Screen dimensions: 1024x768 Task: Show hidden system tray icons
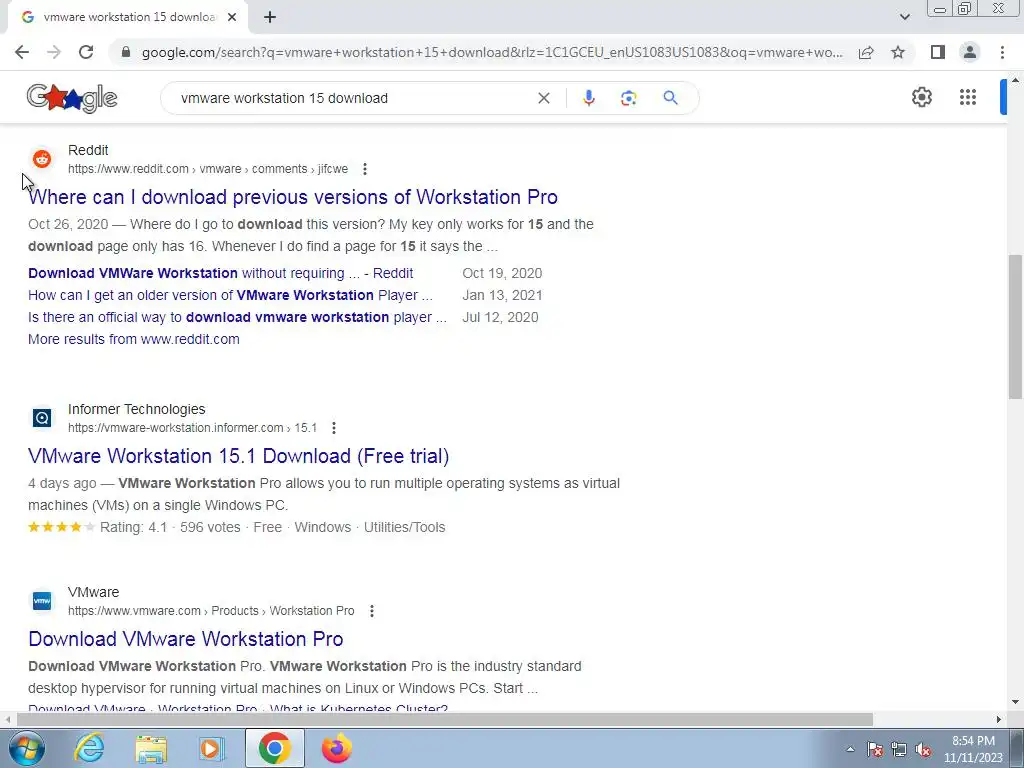(x=850, y=749)
